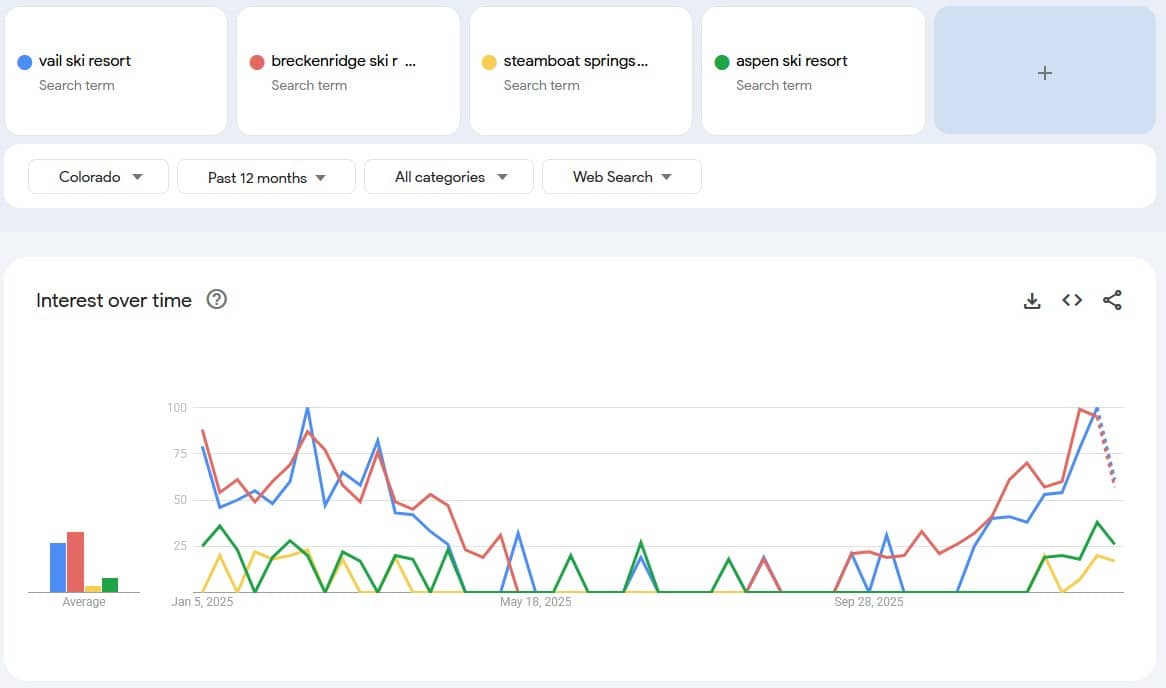1166x688 pixels.
Task: Open the Past 12 months time range
Action: point(266,177)
